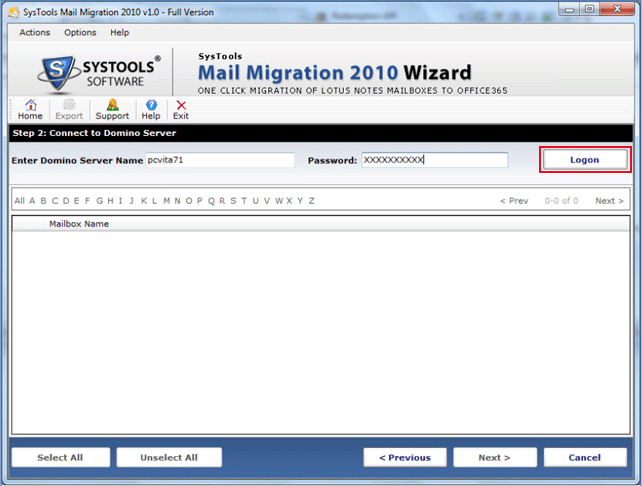Filter mailboxes by letter Y

coord(300,201)
